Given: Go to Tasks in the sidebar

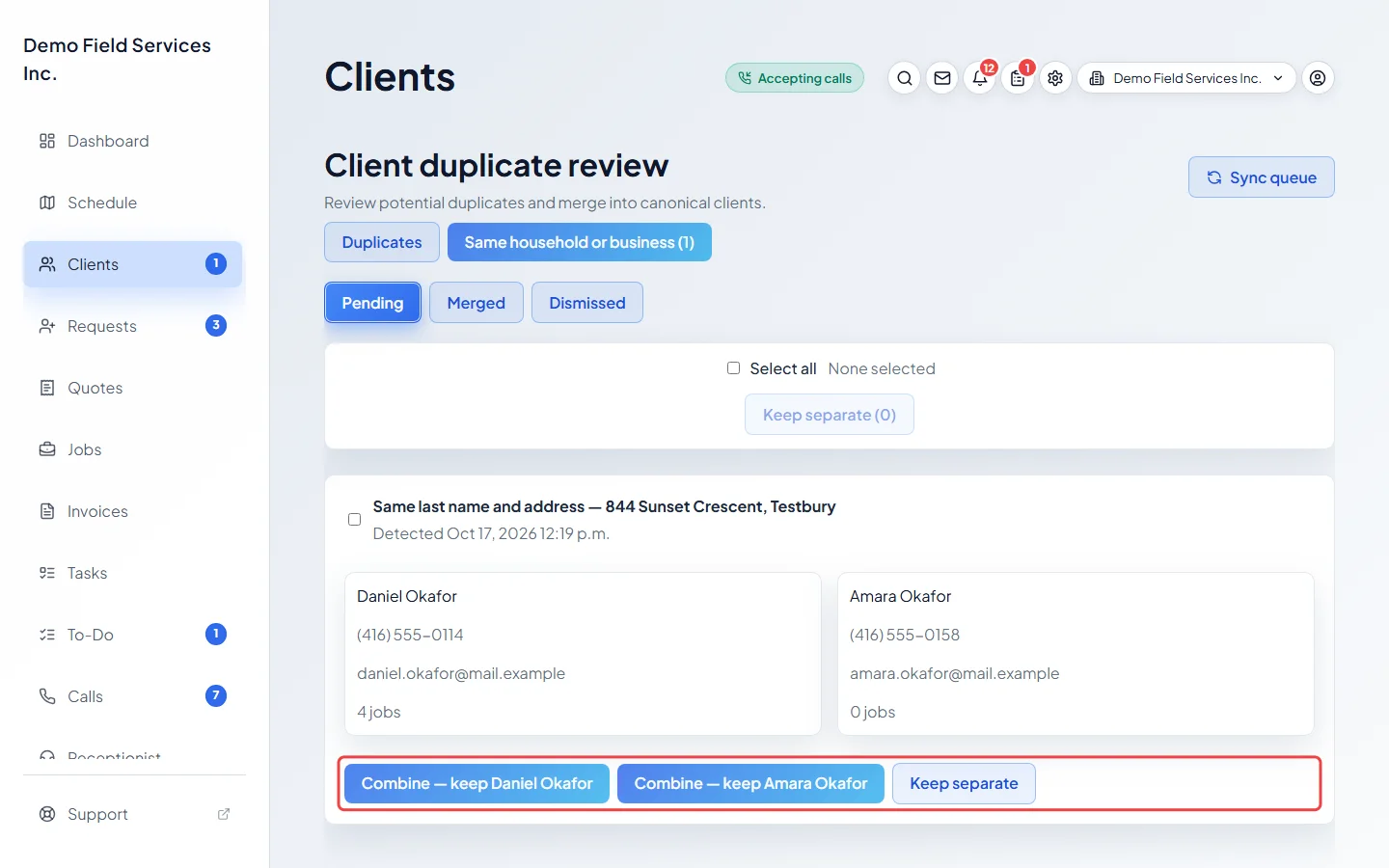Looking at the screenshot, I should pyautogui.click(x=133, y=573).
